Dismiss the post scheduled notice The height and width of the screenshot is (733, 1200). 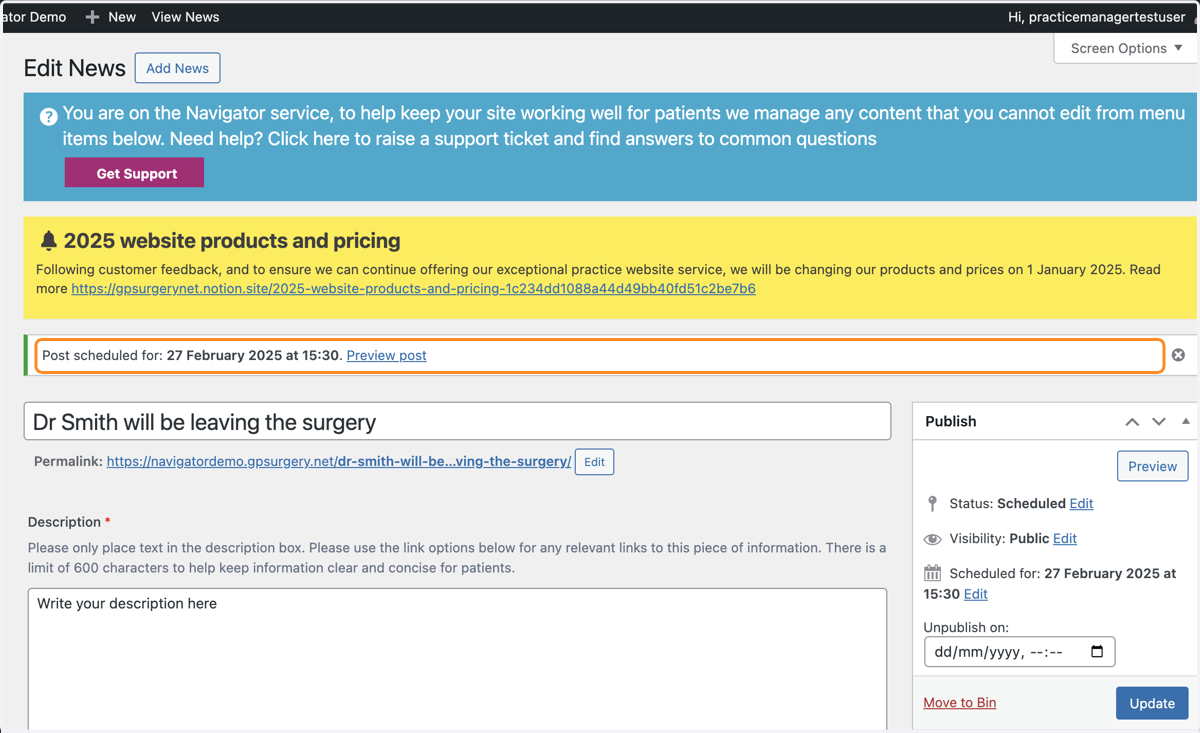(x=1178, y=355)
